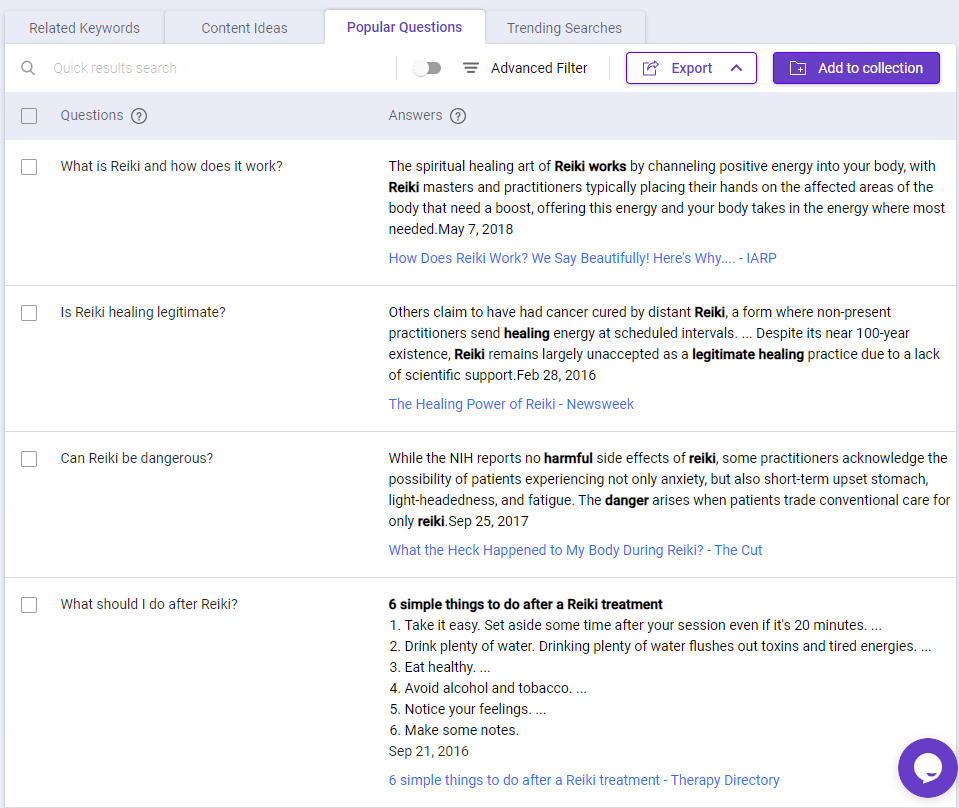
Task: Click question text 'What is Reiki and how does it work?'
Action: [x=171, y=166]
